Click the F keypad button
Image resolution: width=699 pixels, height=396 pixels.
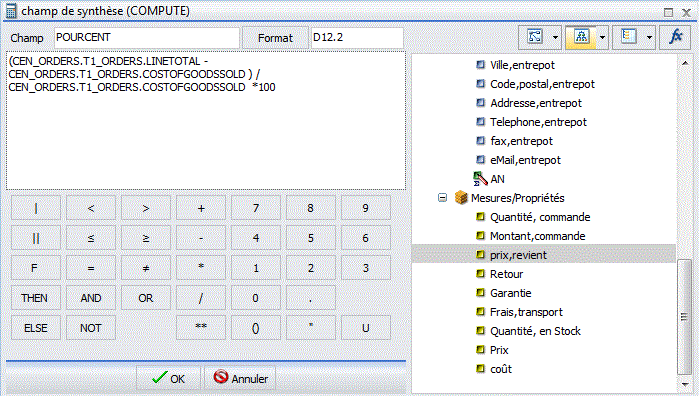pos(36,268)
